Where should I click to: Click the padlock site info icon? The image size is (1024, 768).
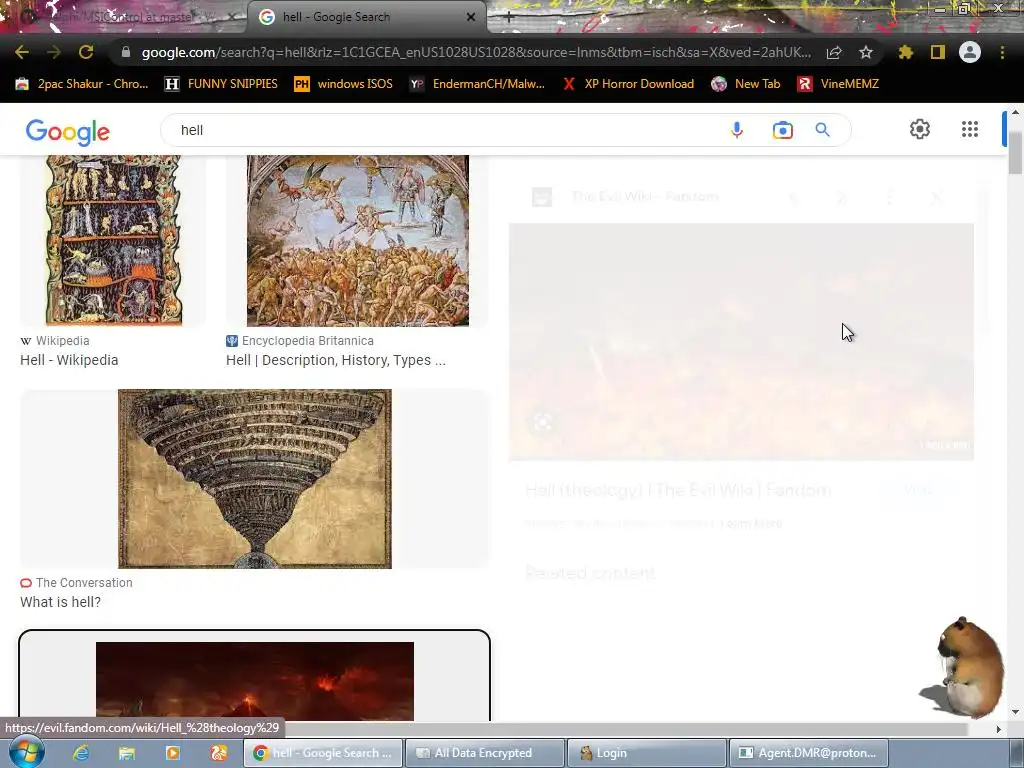coord(126,52)
